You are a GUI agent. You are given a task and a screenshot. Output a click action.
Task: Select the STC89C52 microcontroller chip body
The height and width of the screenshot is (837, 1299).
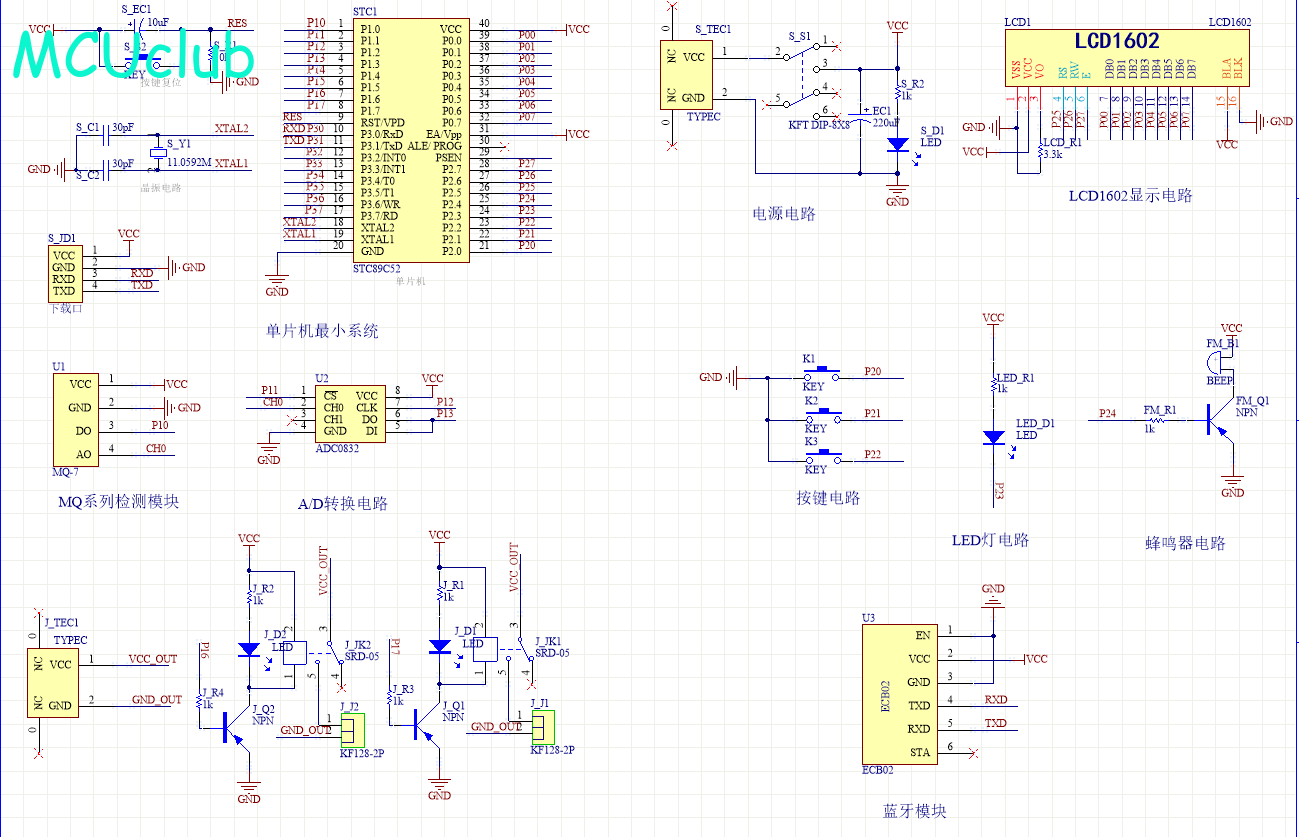[x=412, y=140]
